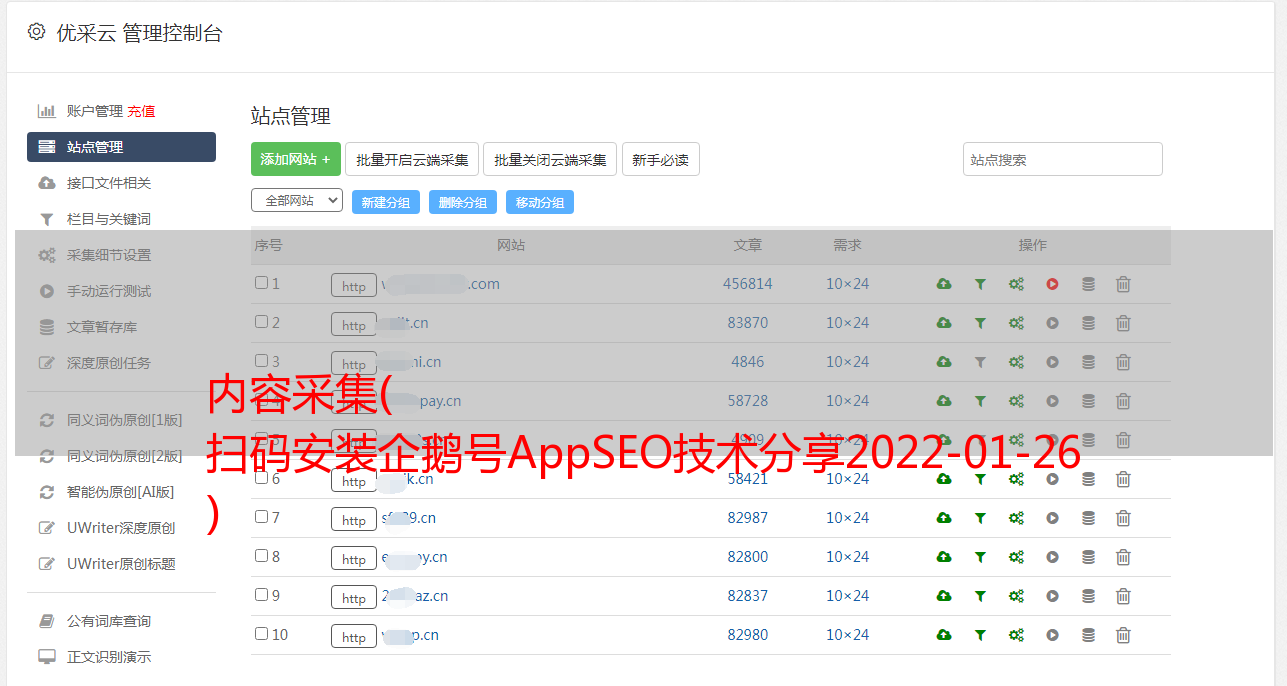Click the red play icon in row 1

tap(1052, 284)
